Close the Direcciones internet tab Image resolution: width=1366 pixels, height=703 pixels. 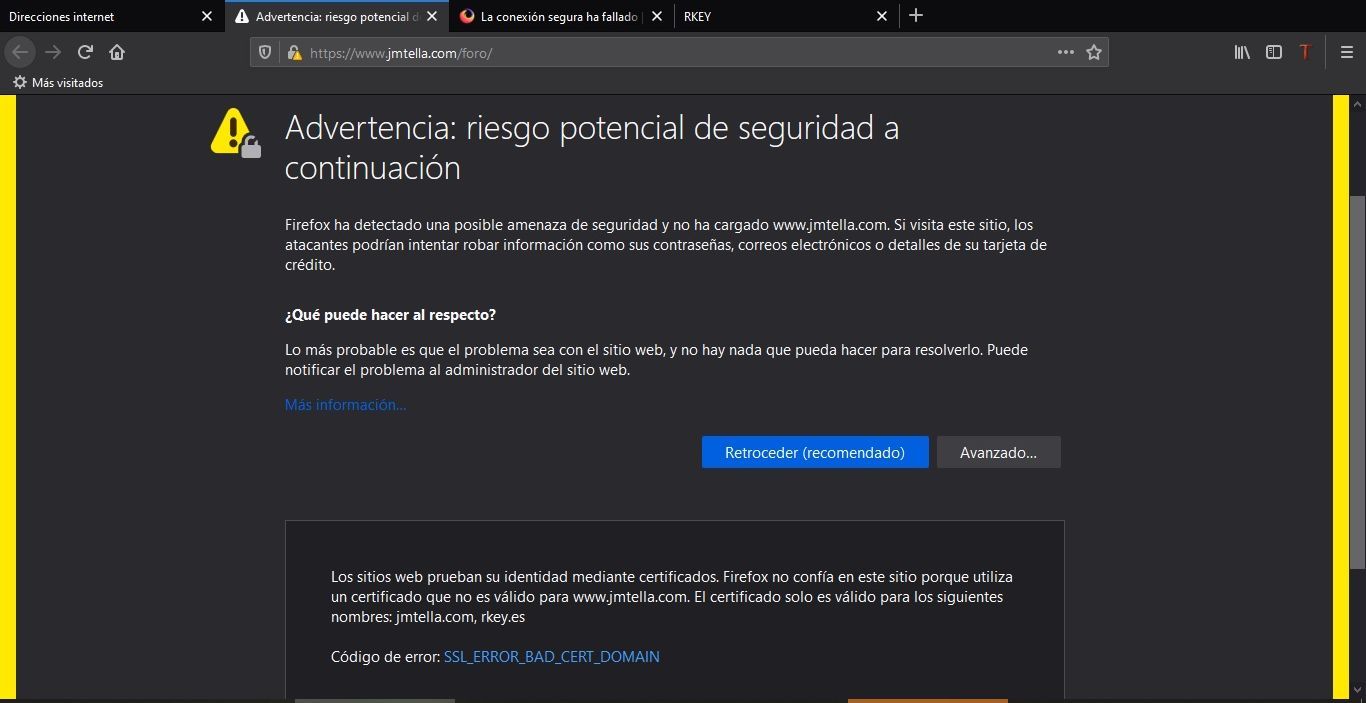[207, 17]
